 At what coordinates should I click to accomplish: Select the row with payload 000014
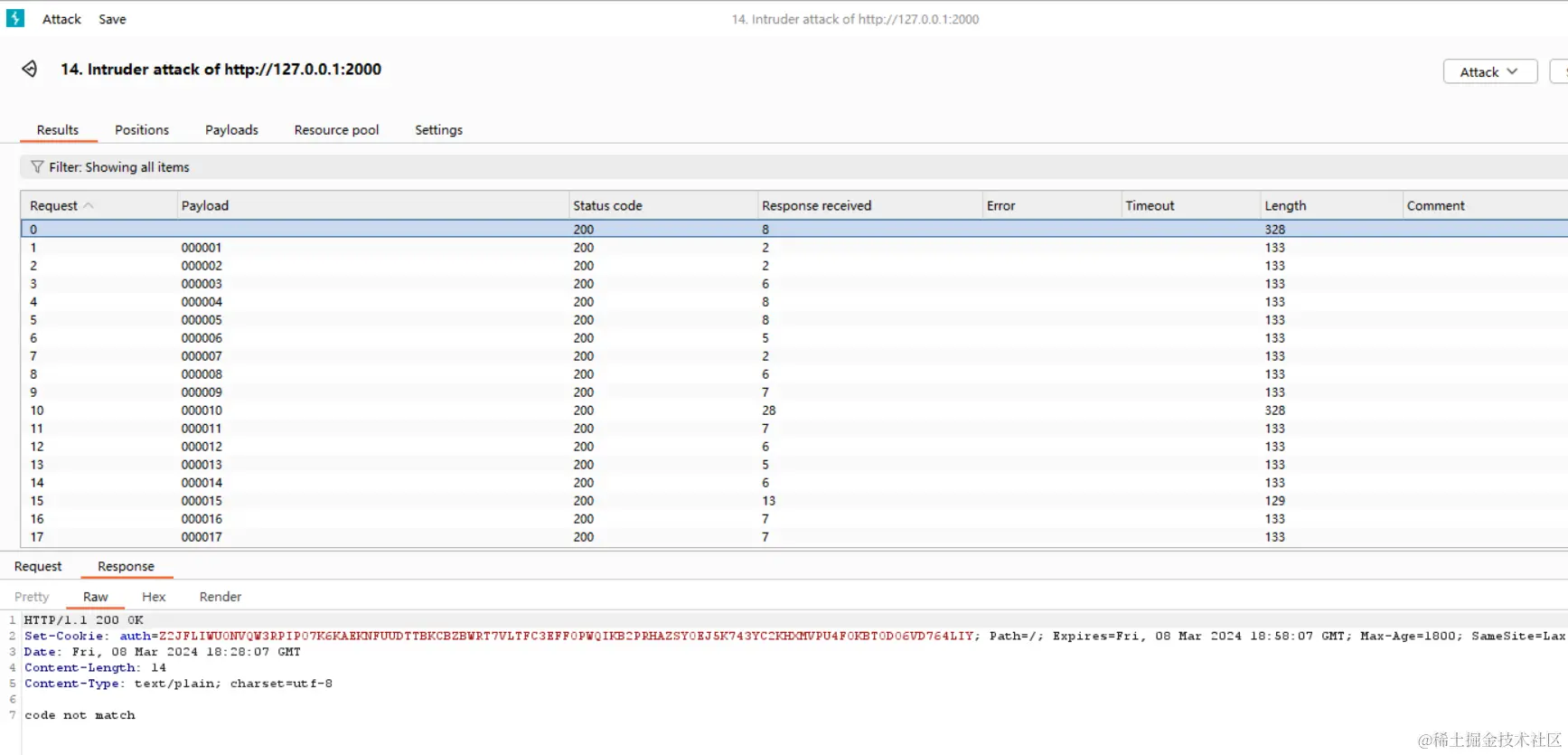[793, 483]
